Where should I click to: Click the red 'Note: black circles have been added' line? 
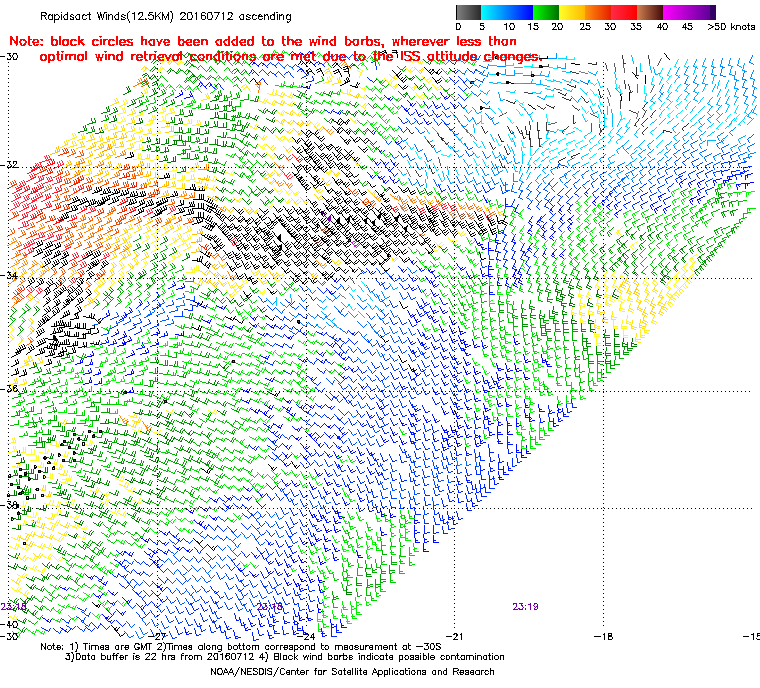coord(263,41)
